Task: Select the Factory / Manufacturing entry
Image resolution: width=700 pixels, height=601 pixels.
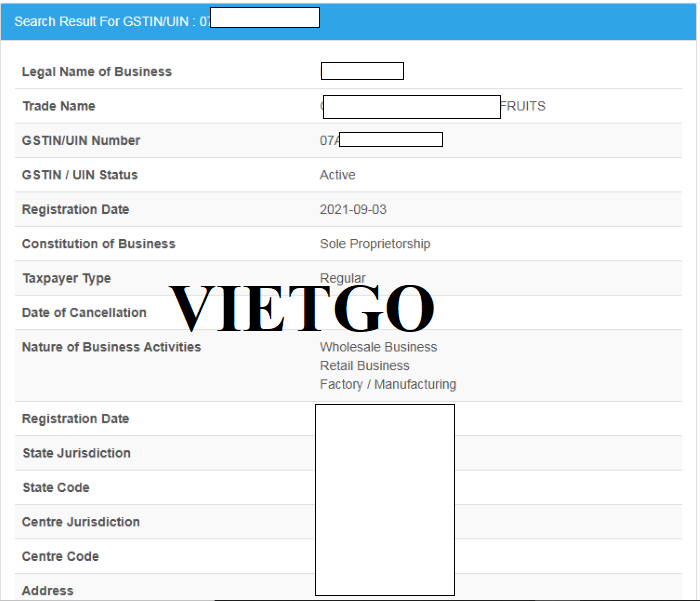Action: [388, 384]
